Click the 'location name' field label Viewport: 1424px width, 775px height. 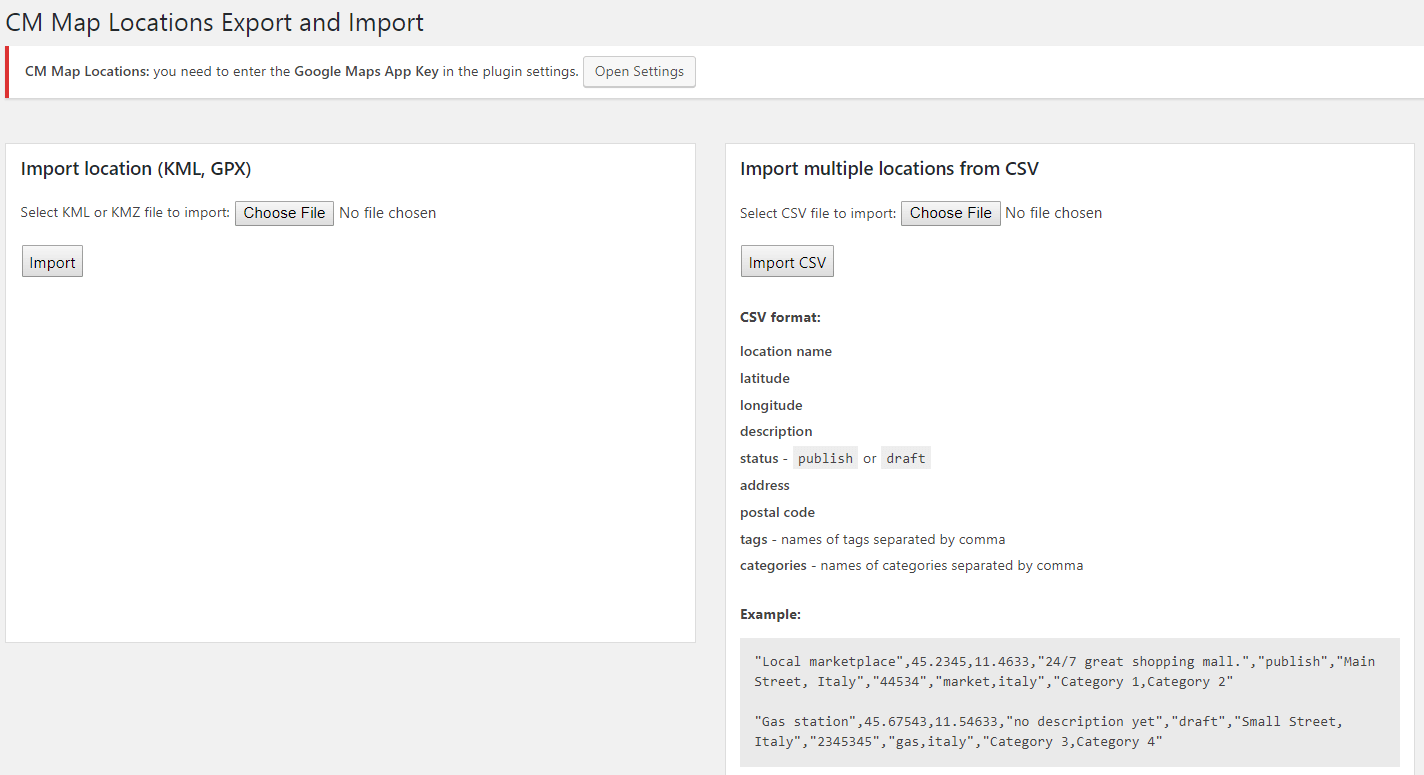click(786, 352)
